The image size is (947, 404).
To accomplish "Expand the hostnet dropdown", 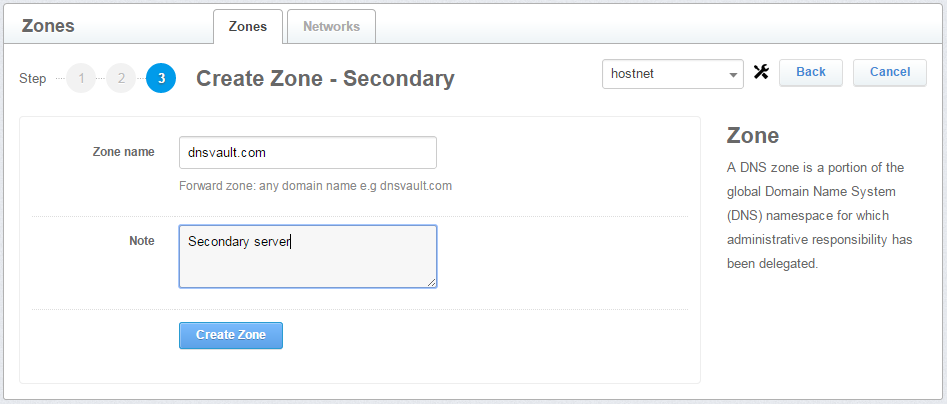I will tap(672, 73).
